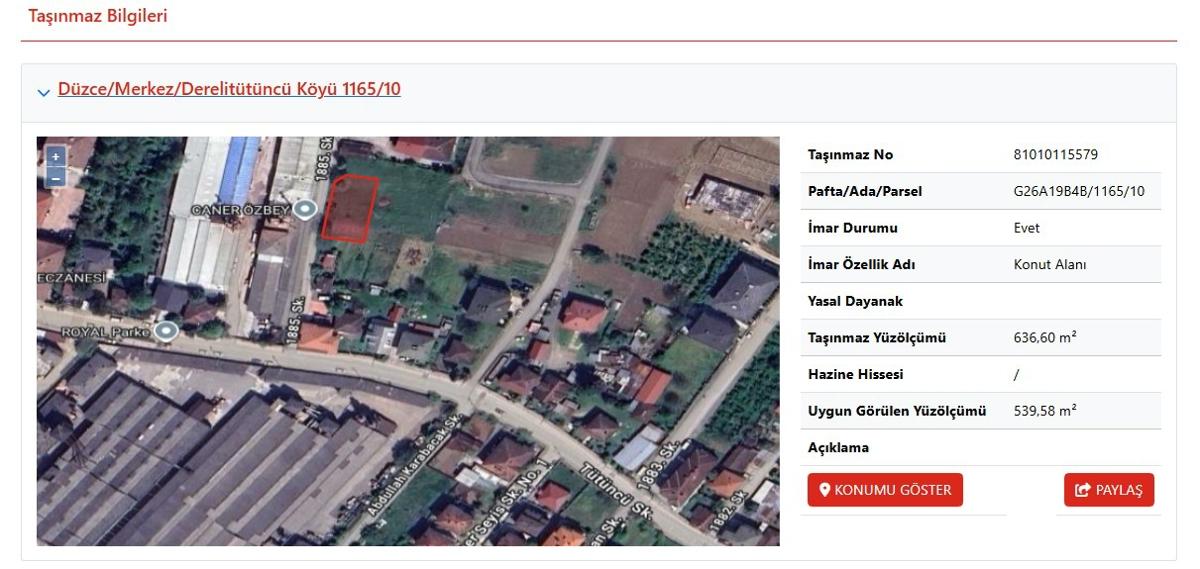Click the Uygun Görülen Yüzölçümü value 539,58 m²

coord(1044,411)
